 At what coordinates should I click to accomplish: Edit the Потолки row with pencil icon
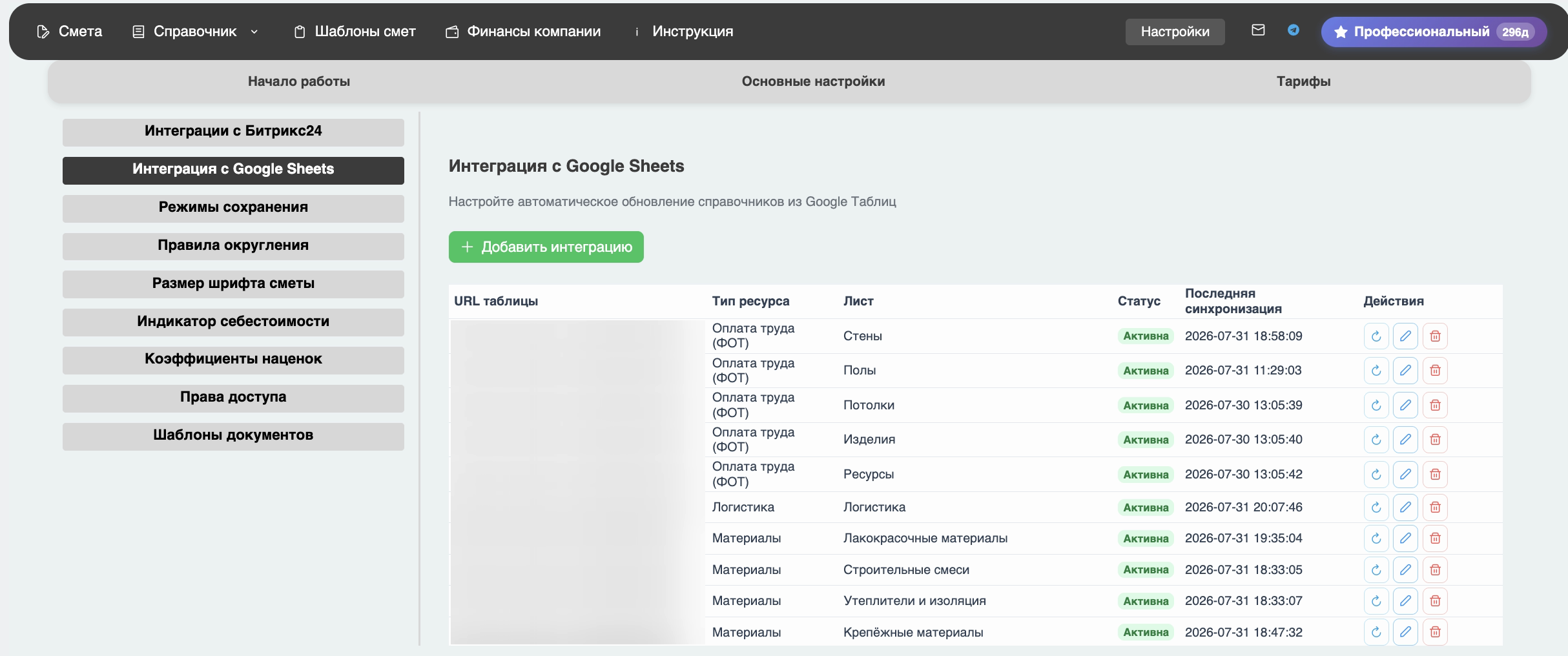tap(1405, 405)
